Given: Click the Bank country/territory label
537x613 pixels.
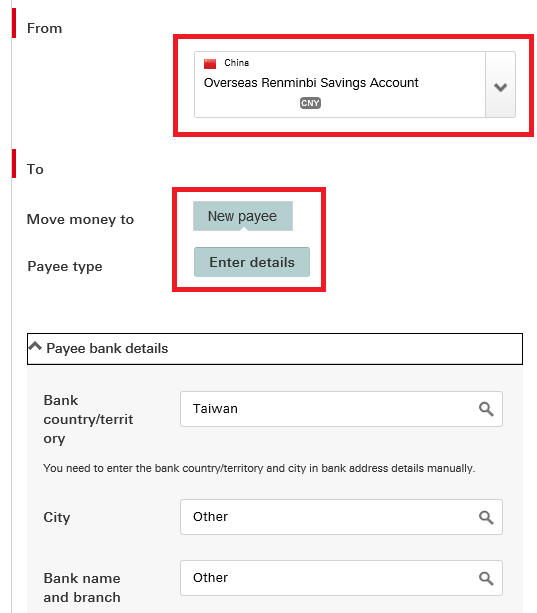Looking at the screenshot, I should click(88, 419).
